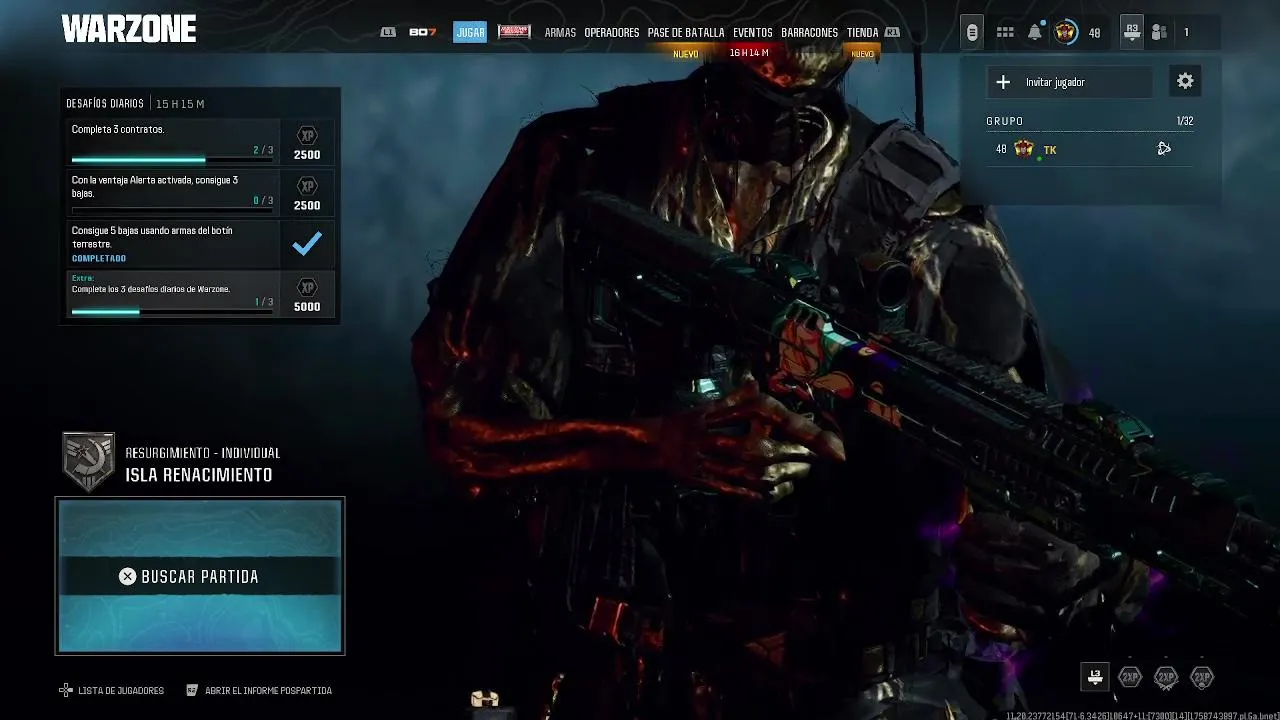Activate the second 2XP weapon token
Image resolution: width=1280 pixels, height=720 pixels.
pyautogui.click(x=1166, y=677)
